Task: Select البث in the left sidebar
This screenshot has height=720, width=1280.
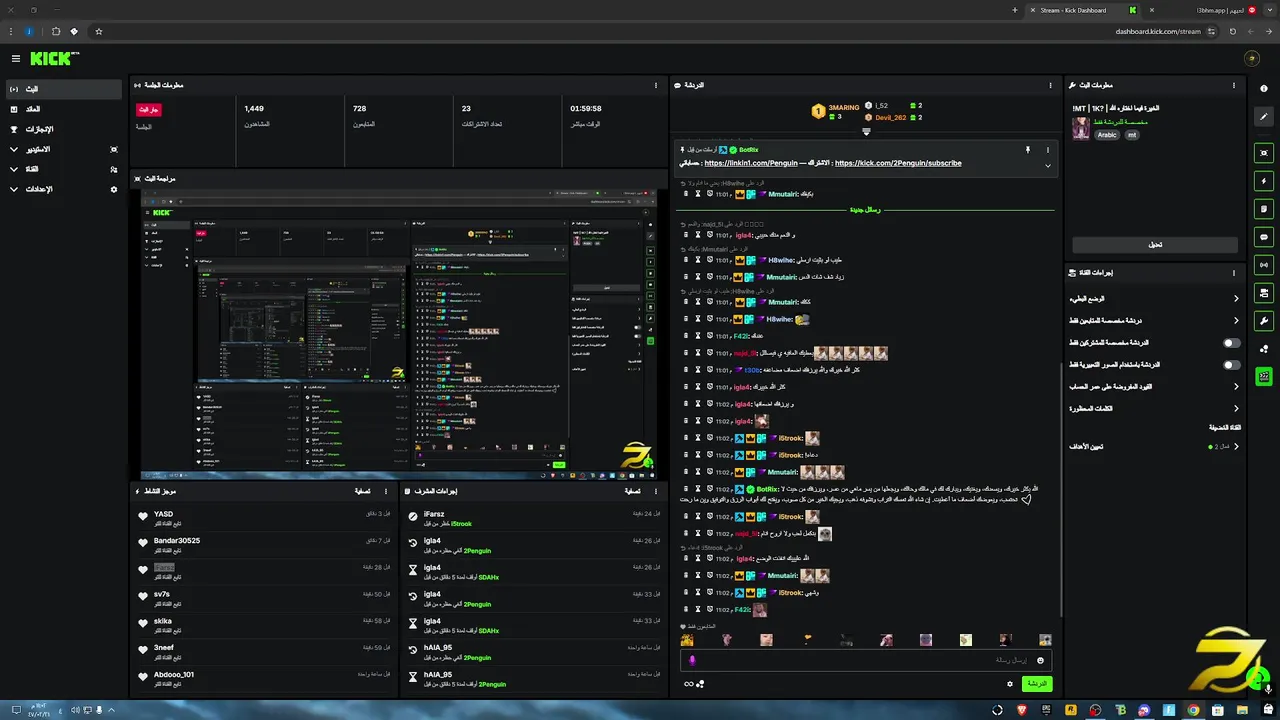Action: [64, 89]
